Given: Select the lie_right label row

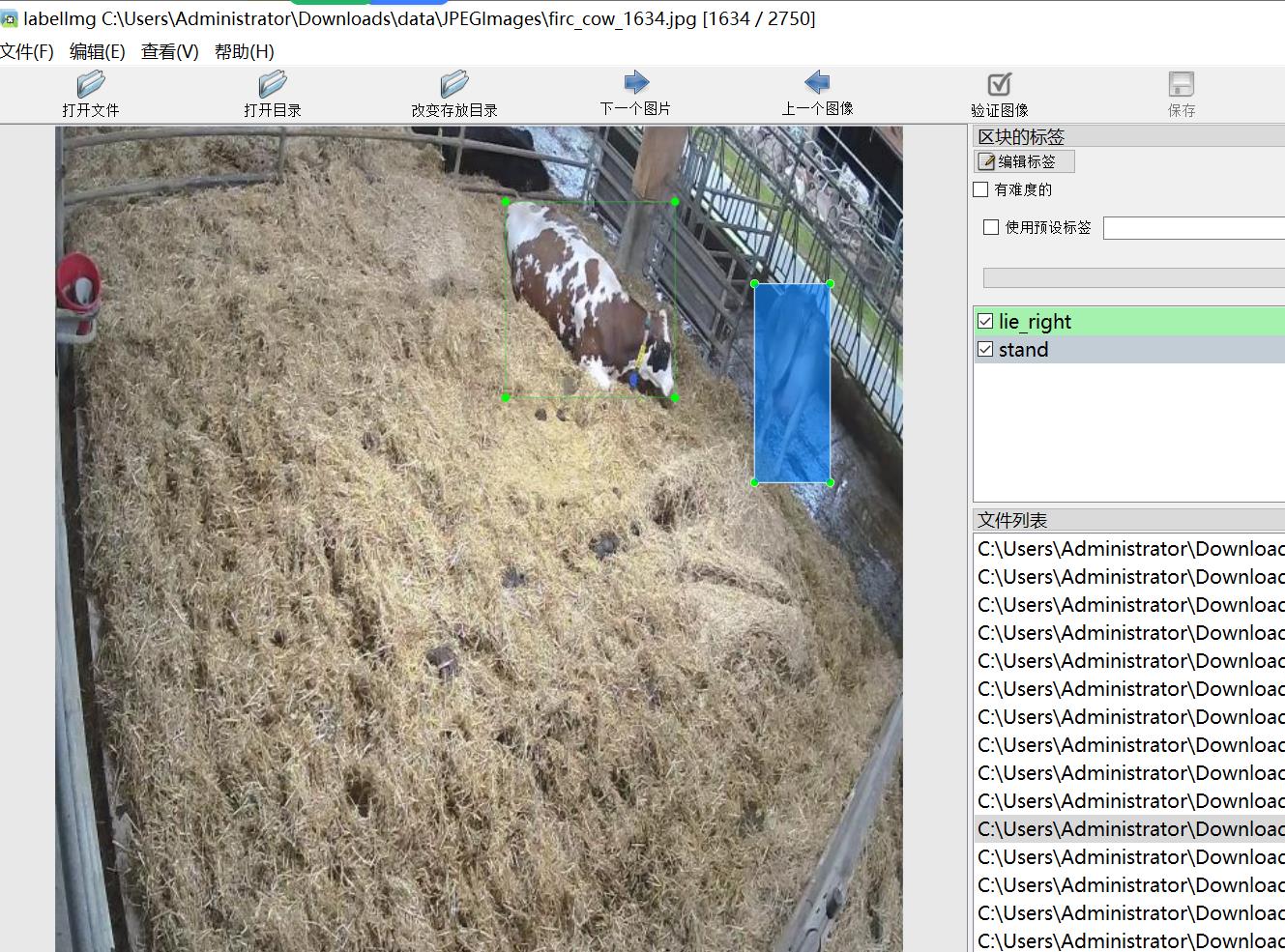Looking at the screenshot, I should tap(1129, 321).
